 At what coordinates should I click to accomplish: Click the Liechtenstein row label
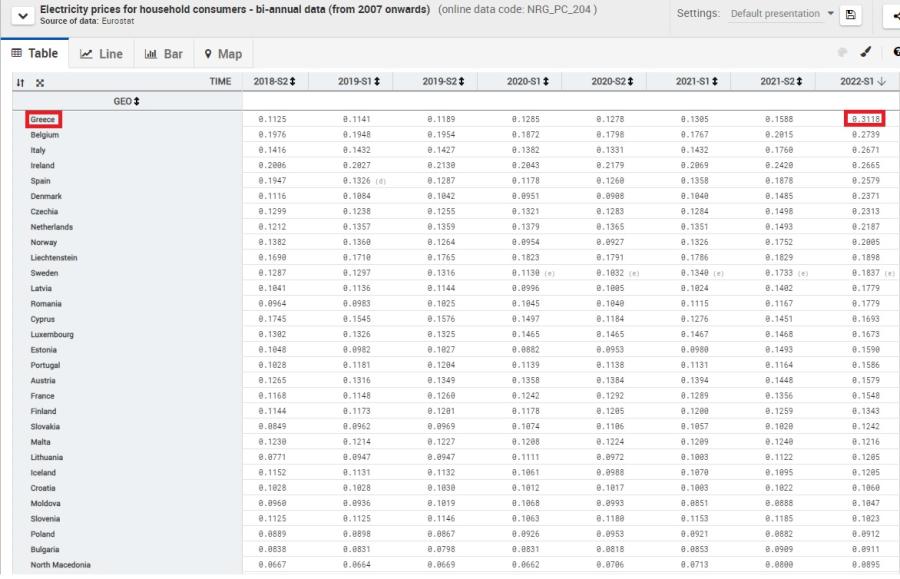pyautogui.click(x=54, y=258)
